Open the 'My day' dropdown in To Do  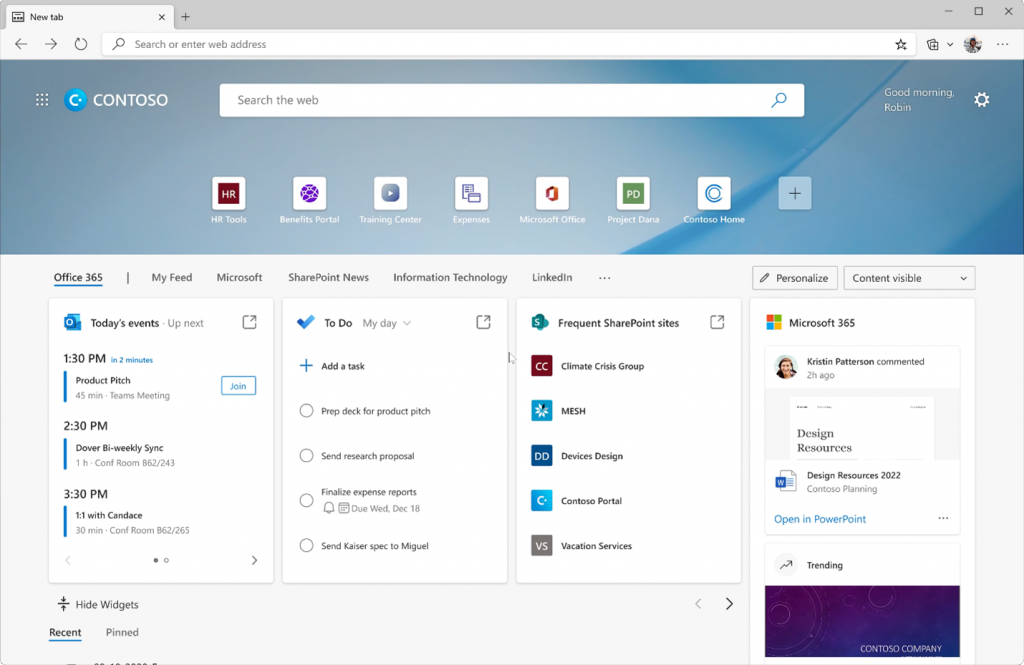pyautogui.click(x=386, y=322)
